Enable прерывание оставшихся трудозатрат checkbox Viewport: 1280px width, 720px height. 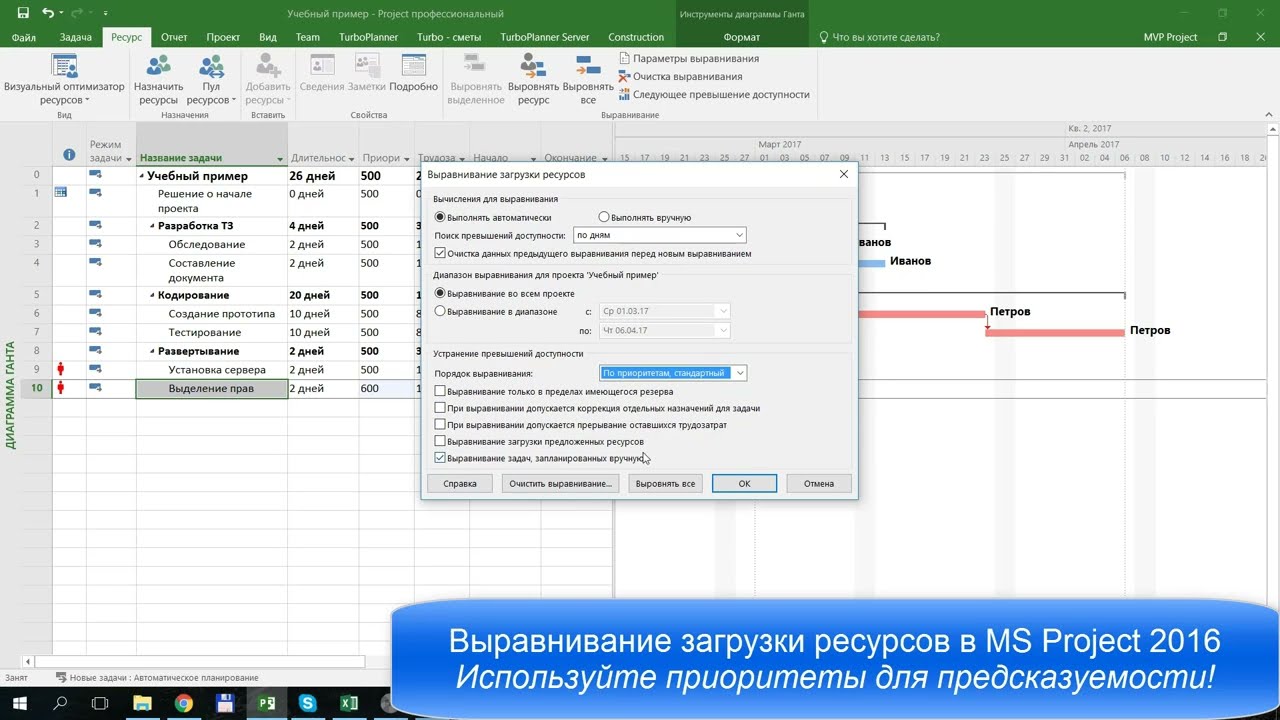pyautogui.click(x=441, y=425)
